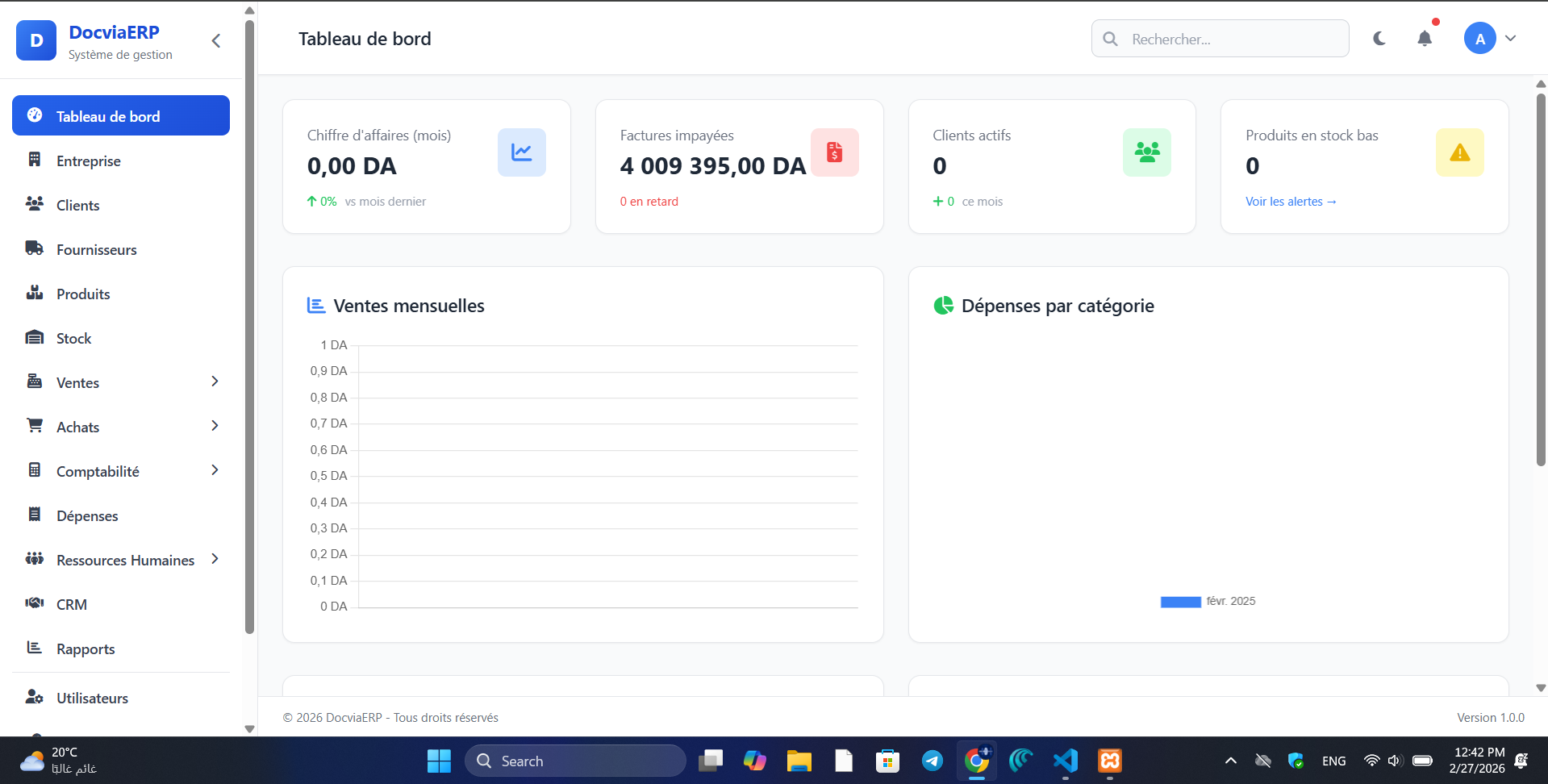Open the Fournisseurs menu item
The width and height of the screenshot is (1548, 784).
click(x=96, y=250)
